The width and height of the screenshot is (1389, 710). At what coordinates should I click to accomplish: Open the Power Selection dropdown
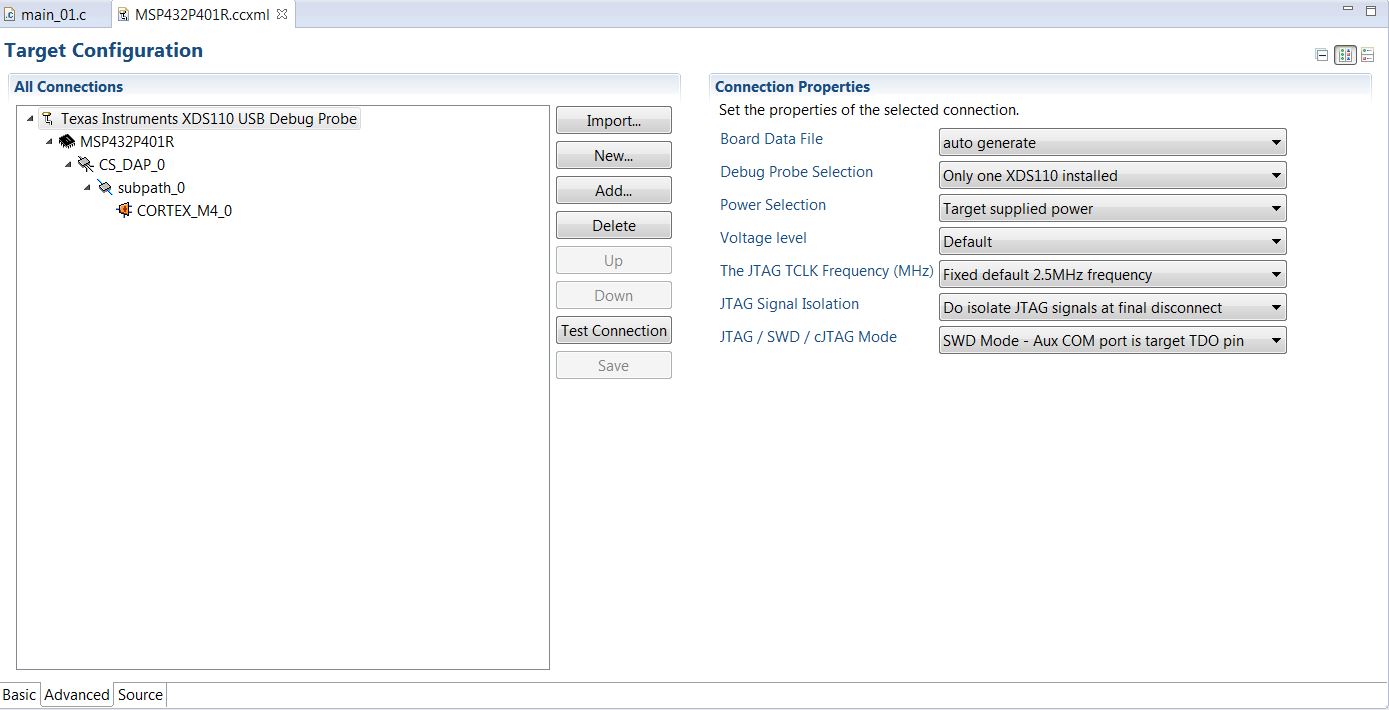[1112, 209]
